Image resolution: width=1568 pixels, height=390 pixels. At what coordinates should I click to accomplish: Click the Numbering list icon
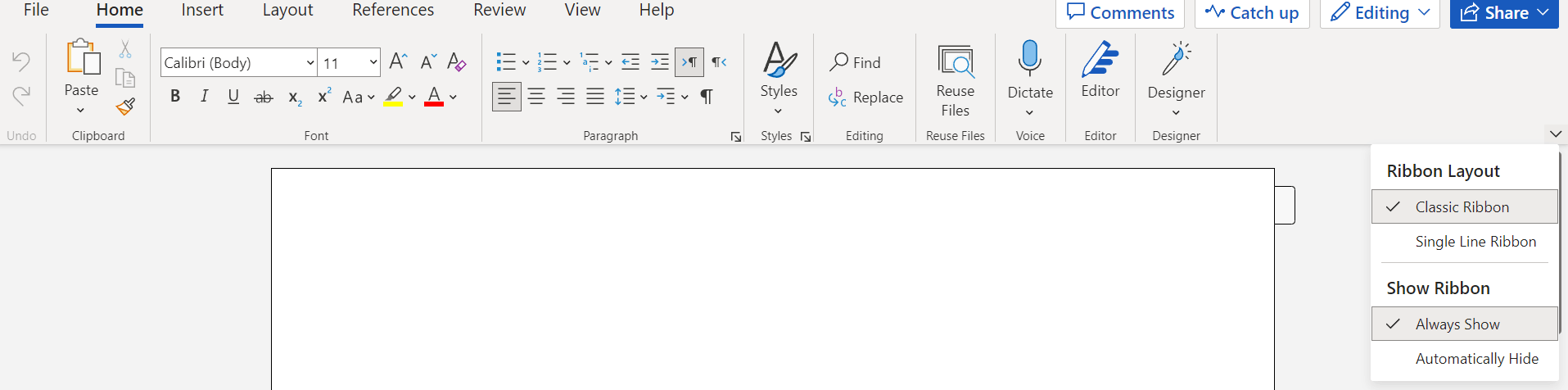pyautogui.click(x=547, y=61)
